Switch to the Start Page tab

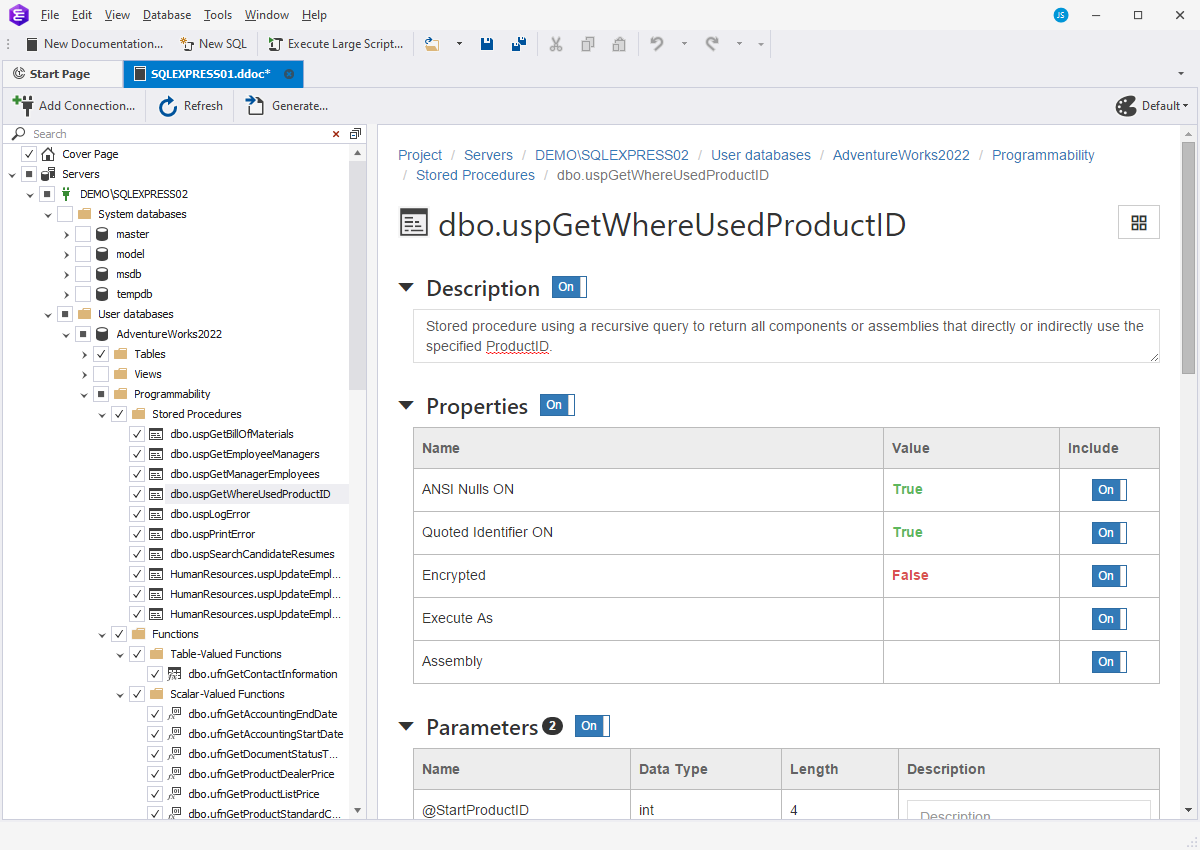click(62, 73)
